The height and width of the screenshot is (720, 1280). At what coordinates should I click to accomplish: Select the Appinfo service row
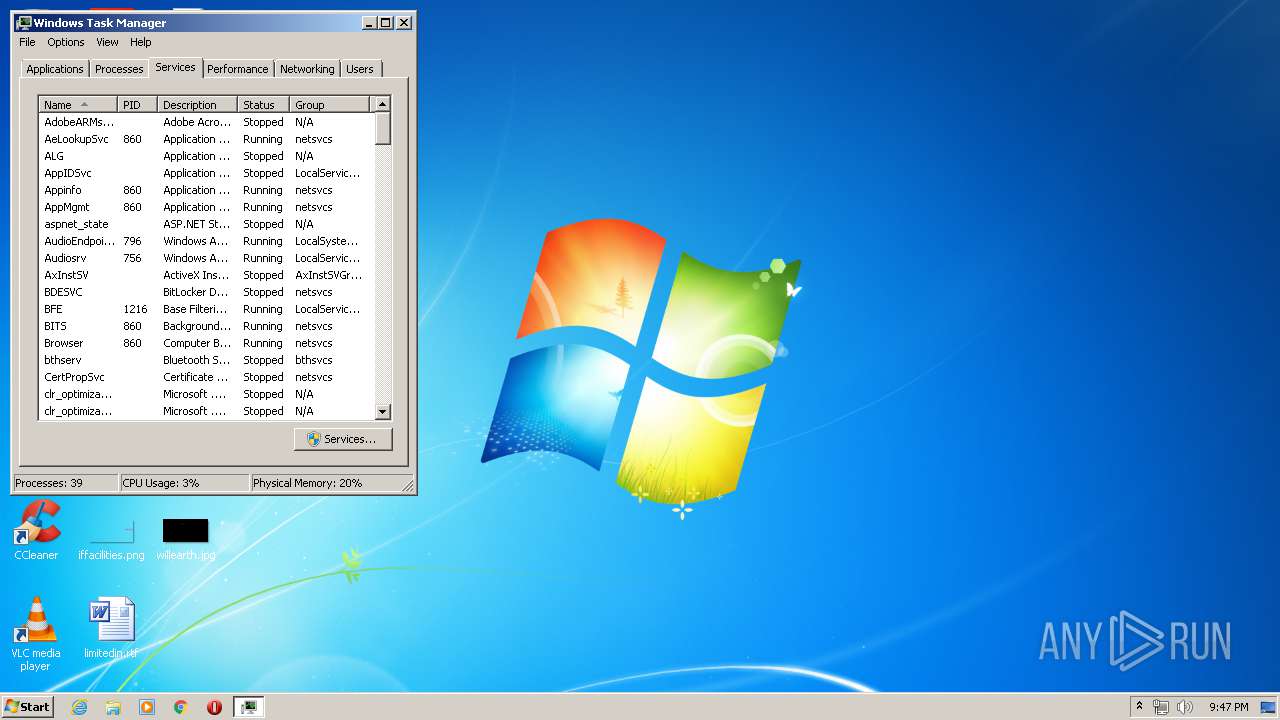click(x=206, y=190)
